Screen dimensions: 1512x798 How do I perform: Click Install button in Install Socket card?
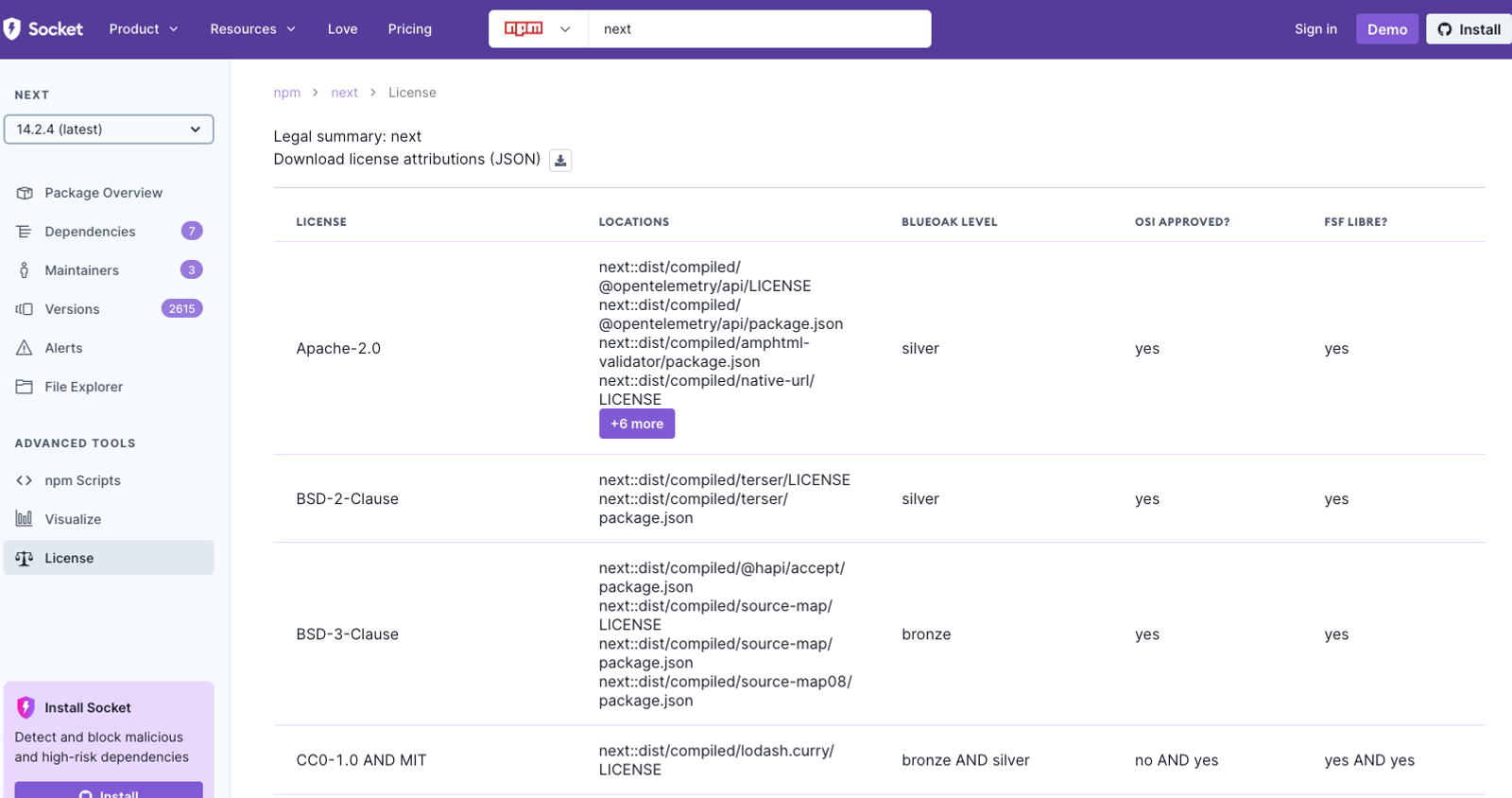tap(109, 790)
